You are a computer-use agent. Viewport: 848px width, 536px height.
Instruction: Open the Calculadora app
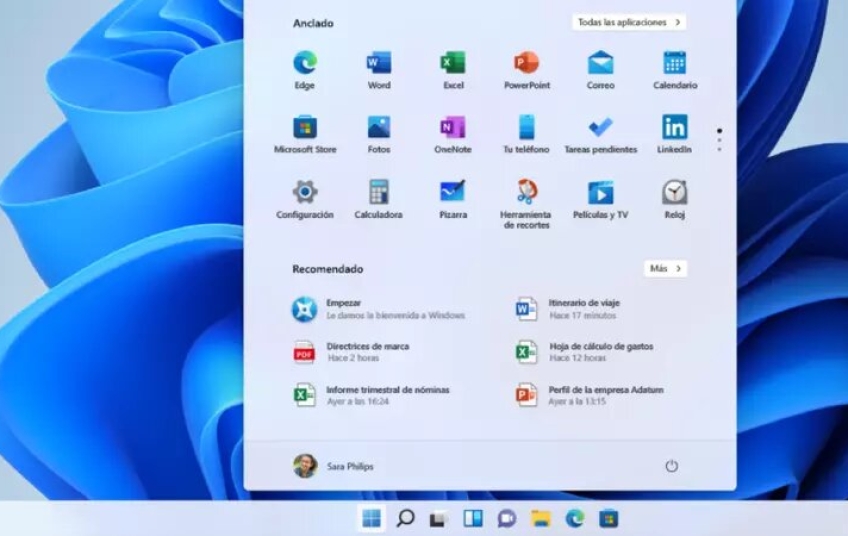378,192
